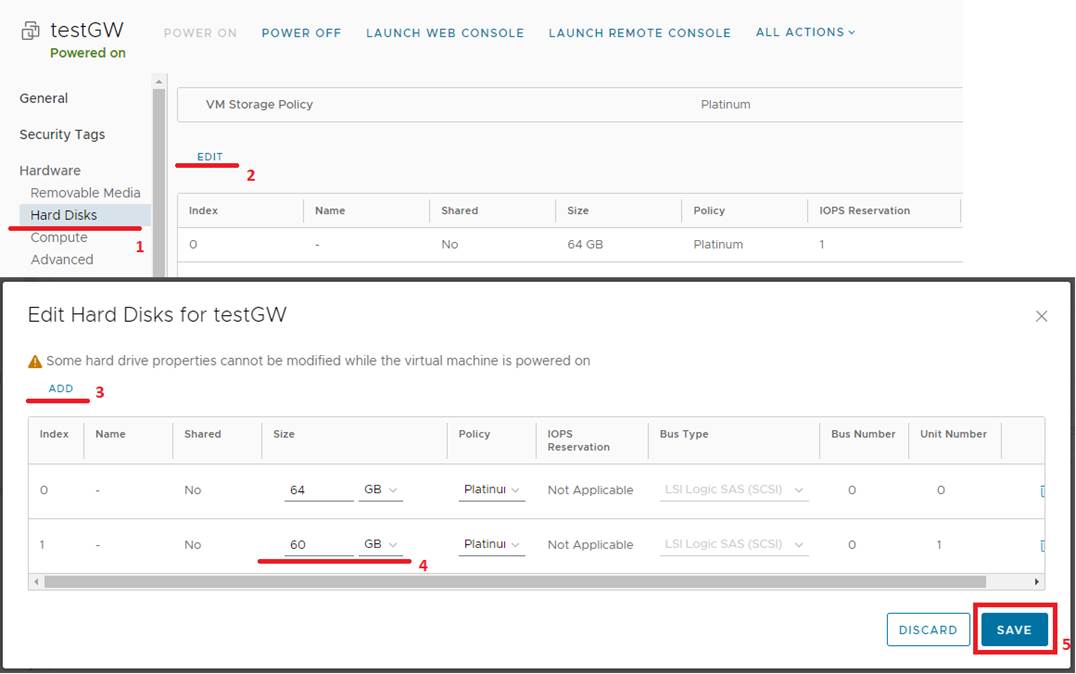
Task: Click POWER OFF action
Action: tap(301, 33)
